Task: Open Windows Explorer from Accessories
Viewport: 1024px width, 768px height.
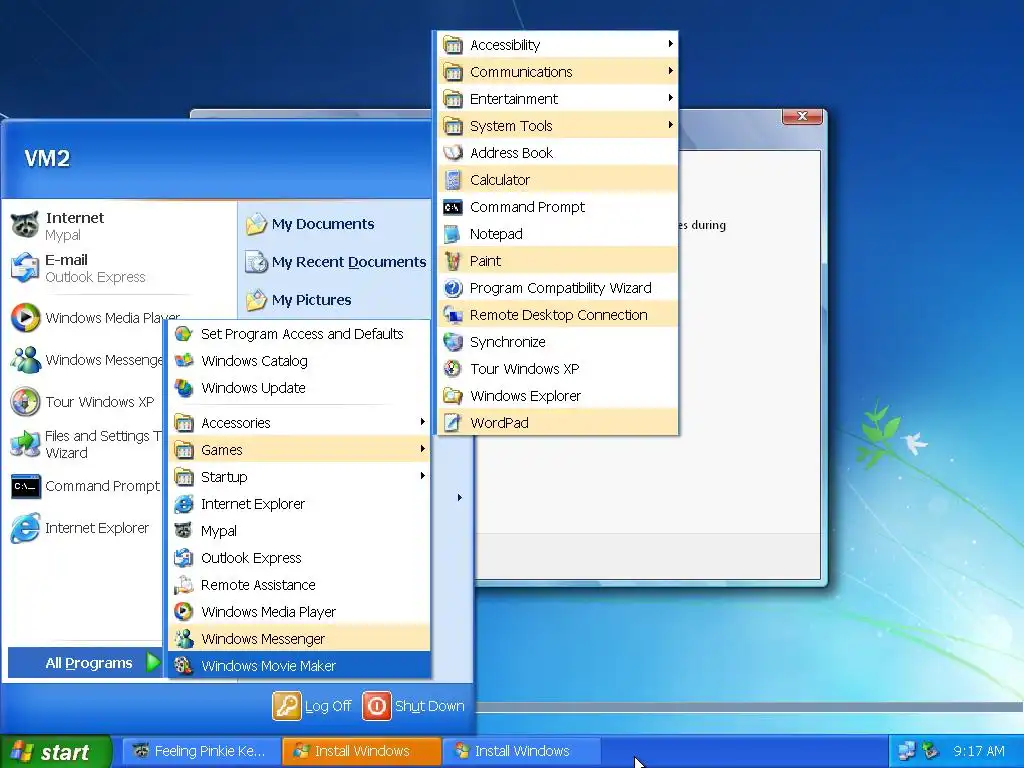Action: pos(558,396)
